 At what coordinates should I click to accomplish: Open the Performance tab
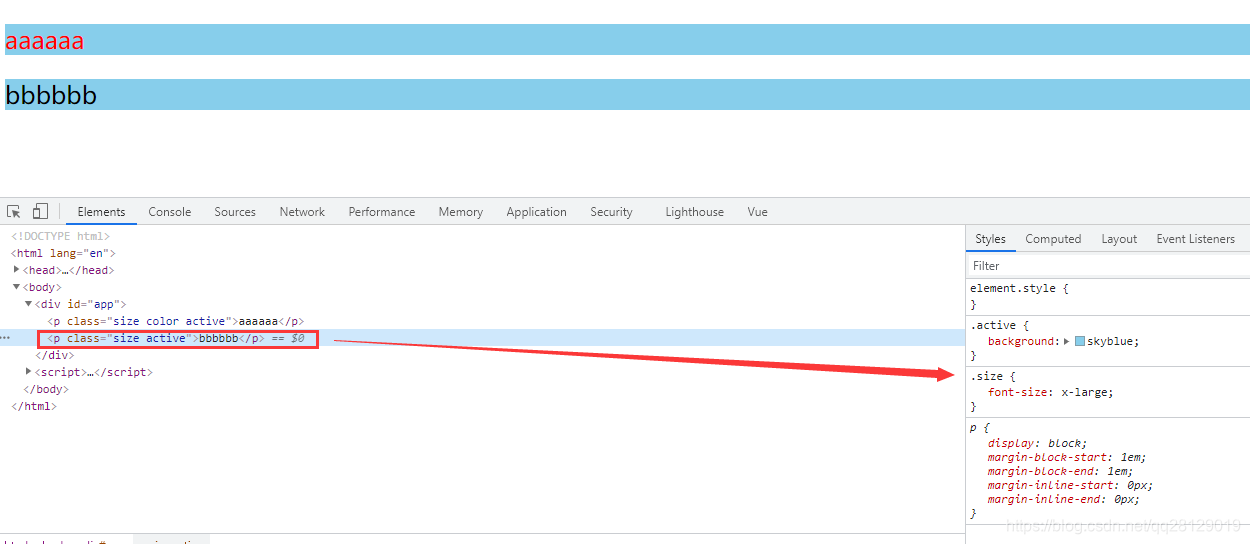pos(382,212)
